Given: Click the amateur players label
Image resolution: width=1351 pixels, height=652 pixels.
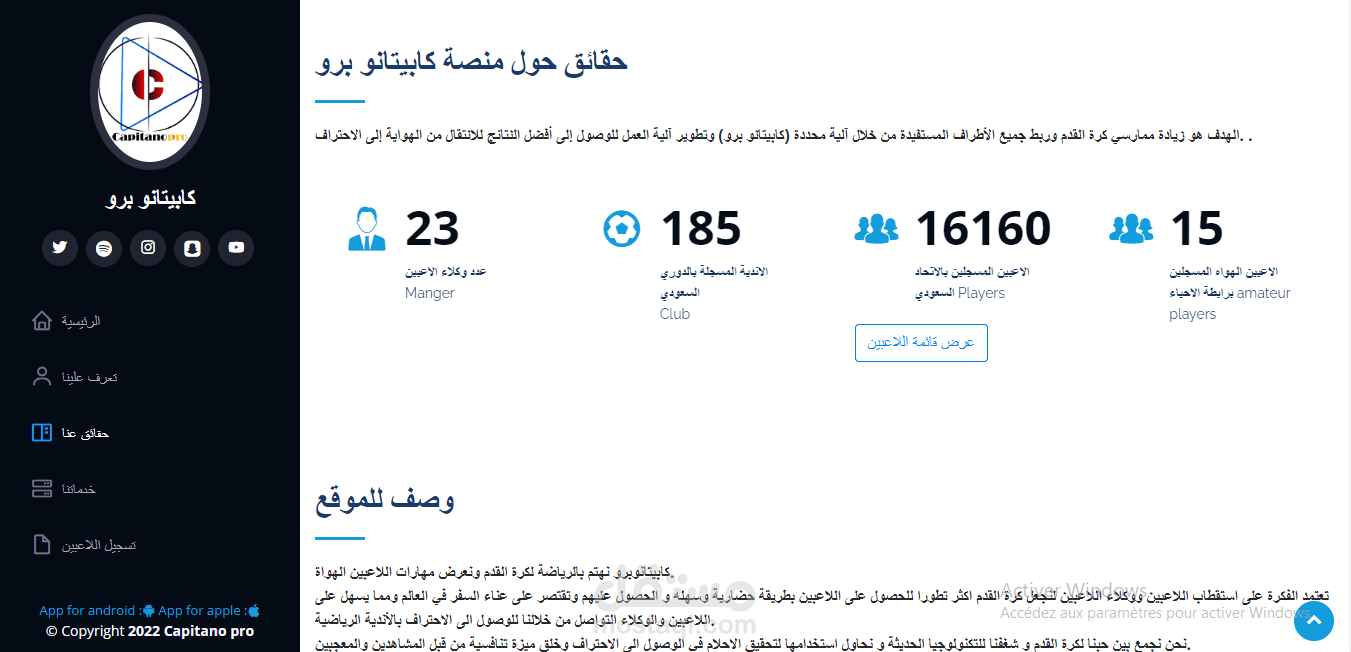Looking at the screenshot, I should click(1230, 303).
